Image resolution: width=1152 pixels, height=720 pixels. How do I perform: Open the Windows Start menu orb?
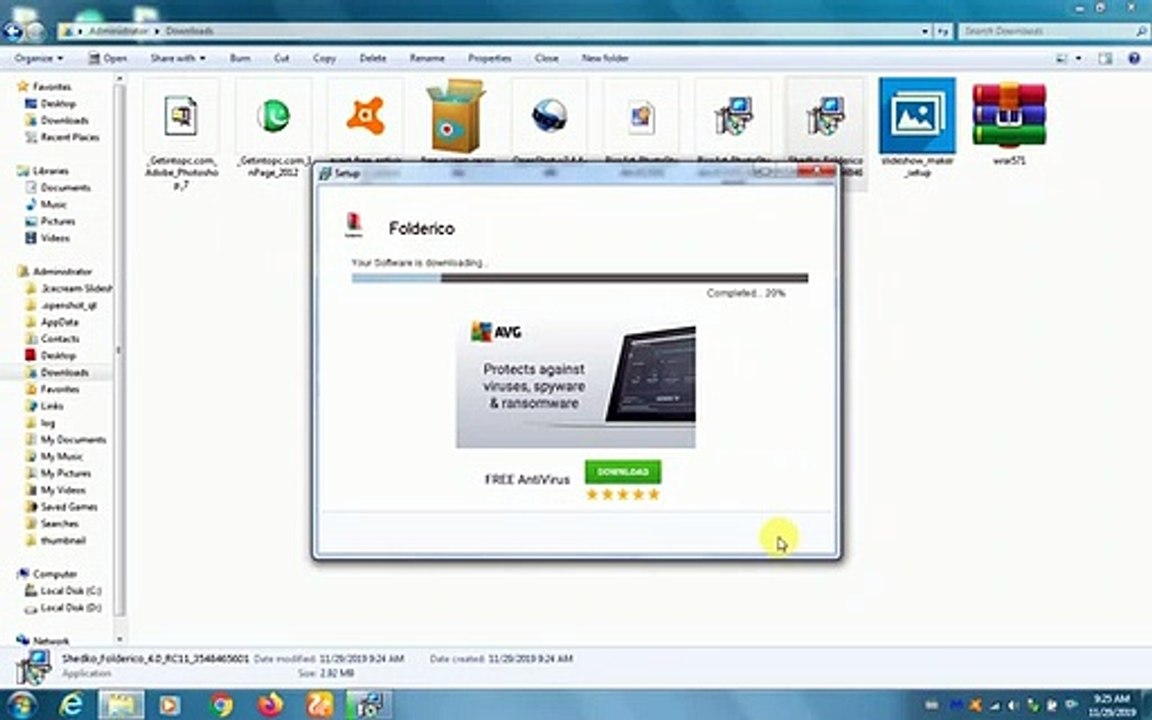(x=21, y=705)
